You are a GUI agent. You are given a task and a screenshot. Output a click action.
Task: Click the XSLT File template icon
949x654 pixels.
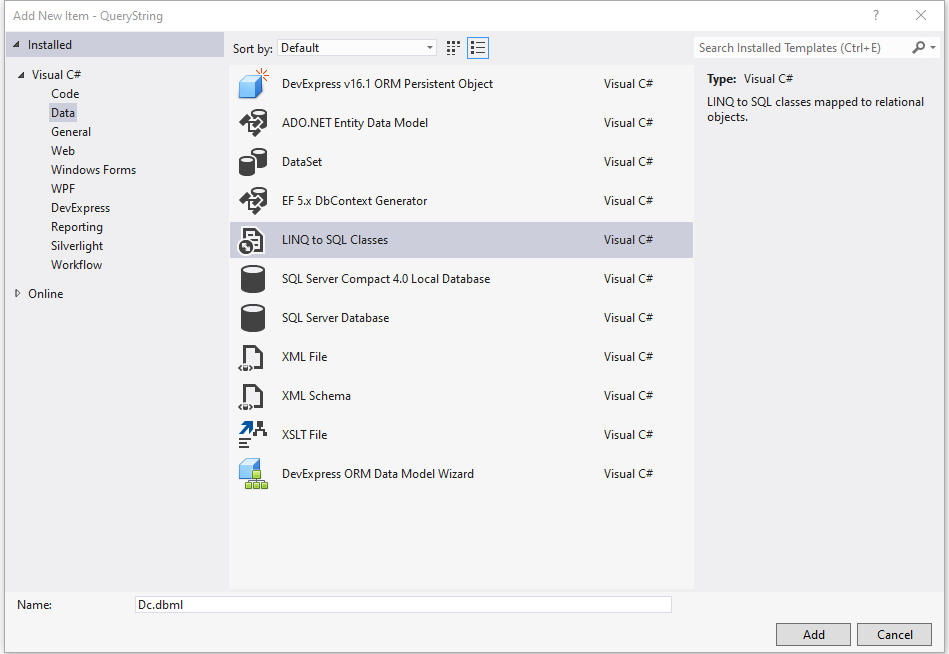click(x=253, y=435)
